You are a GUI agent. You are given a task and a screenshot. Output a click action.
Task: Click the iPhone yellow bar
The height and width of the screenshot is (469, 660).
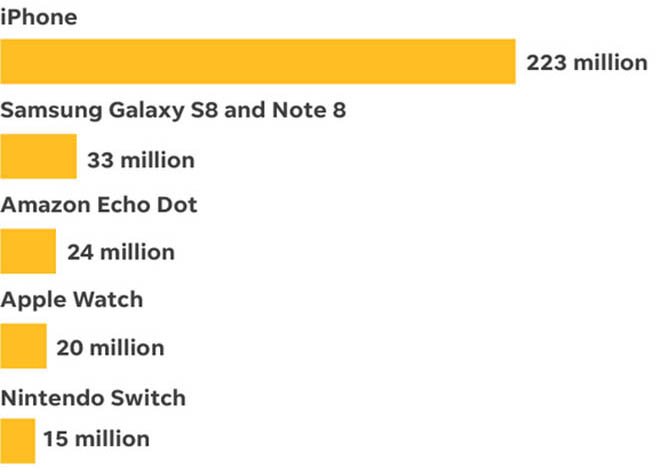pos(258,61)
